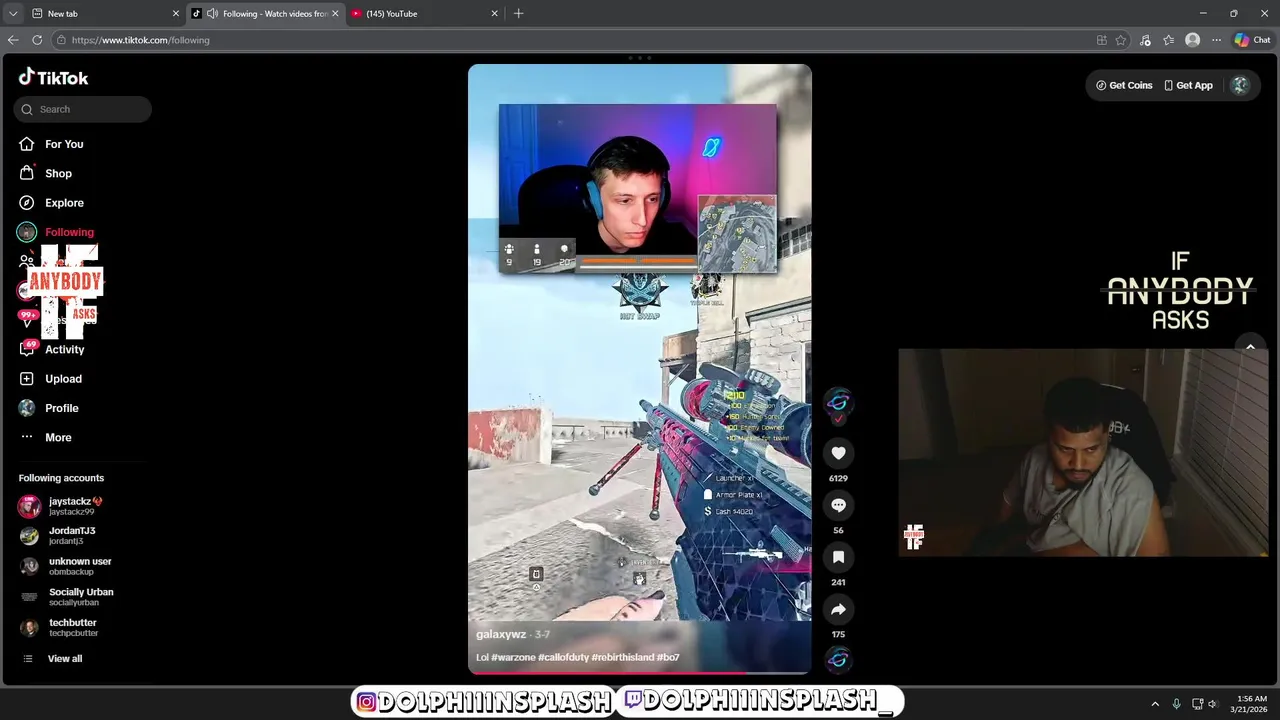The width and height of the screenshot is (1280, 720).
Task: Click the Get App button
Action: (1188, 85)
